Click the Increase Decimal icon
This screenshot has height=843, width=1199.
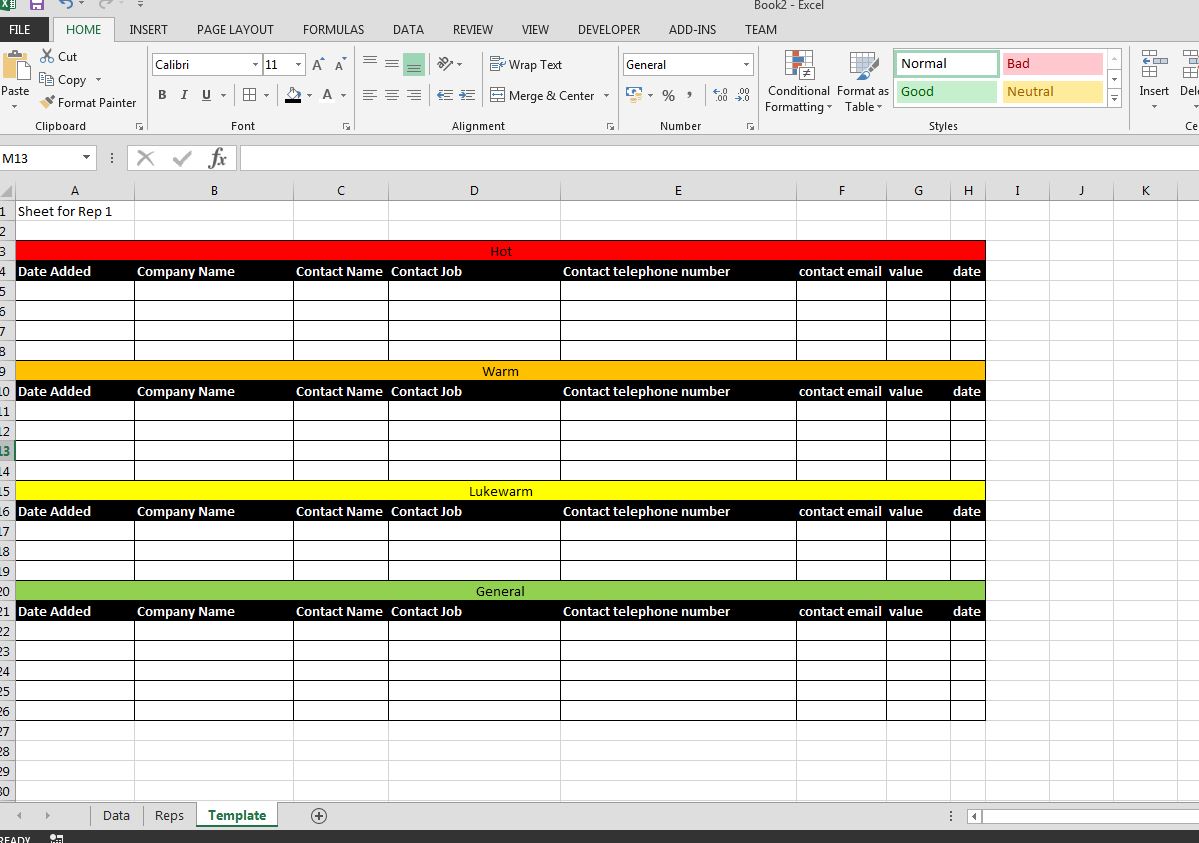(x=720, y=95)
